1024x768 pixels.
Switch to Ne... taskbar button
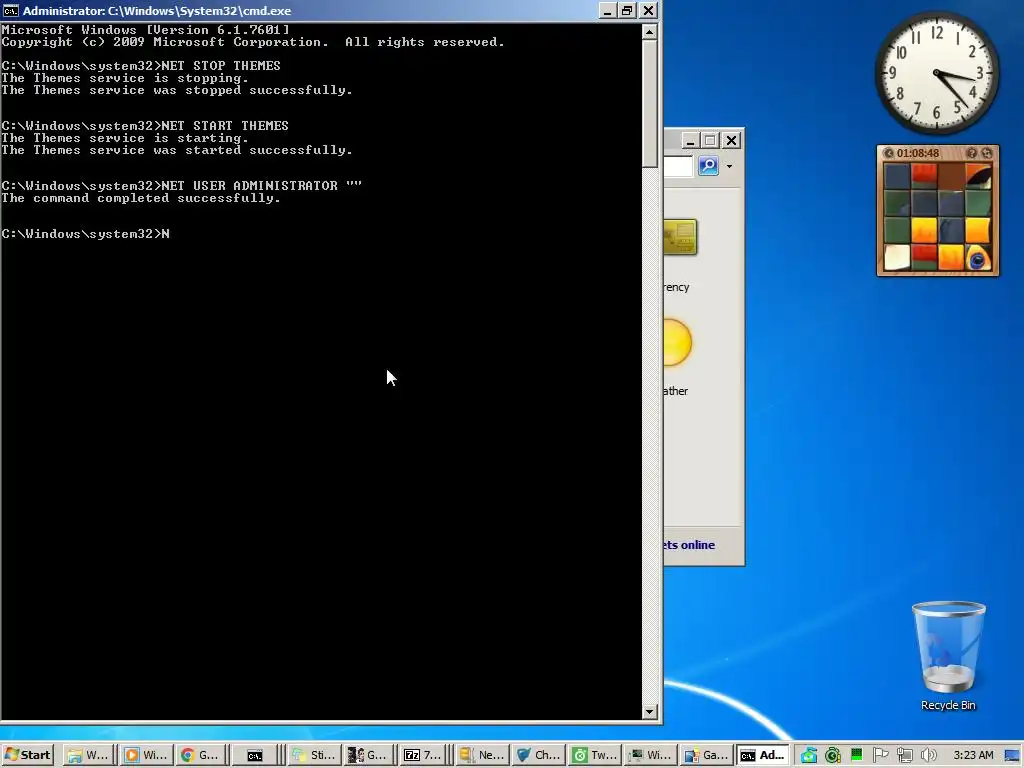click(x=482, y=755)
